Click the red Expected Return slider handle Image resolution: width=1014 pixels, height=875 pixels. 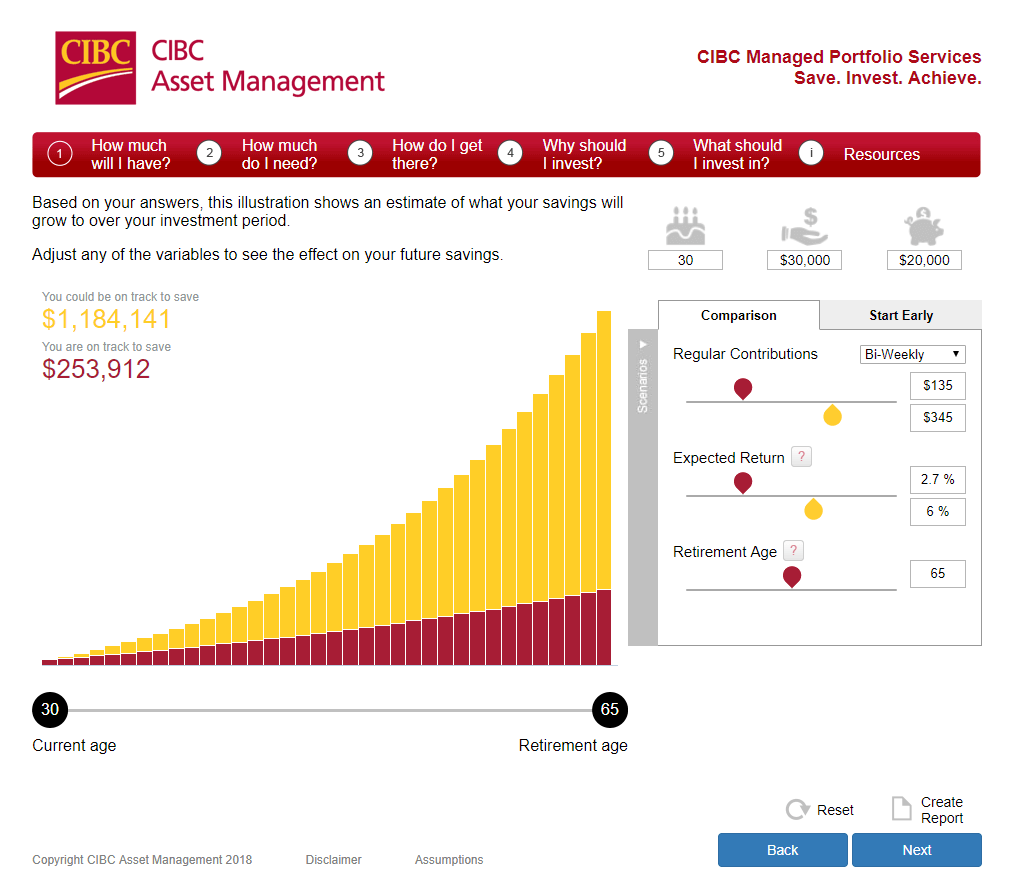click(743, 482)
